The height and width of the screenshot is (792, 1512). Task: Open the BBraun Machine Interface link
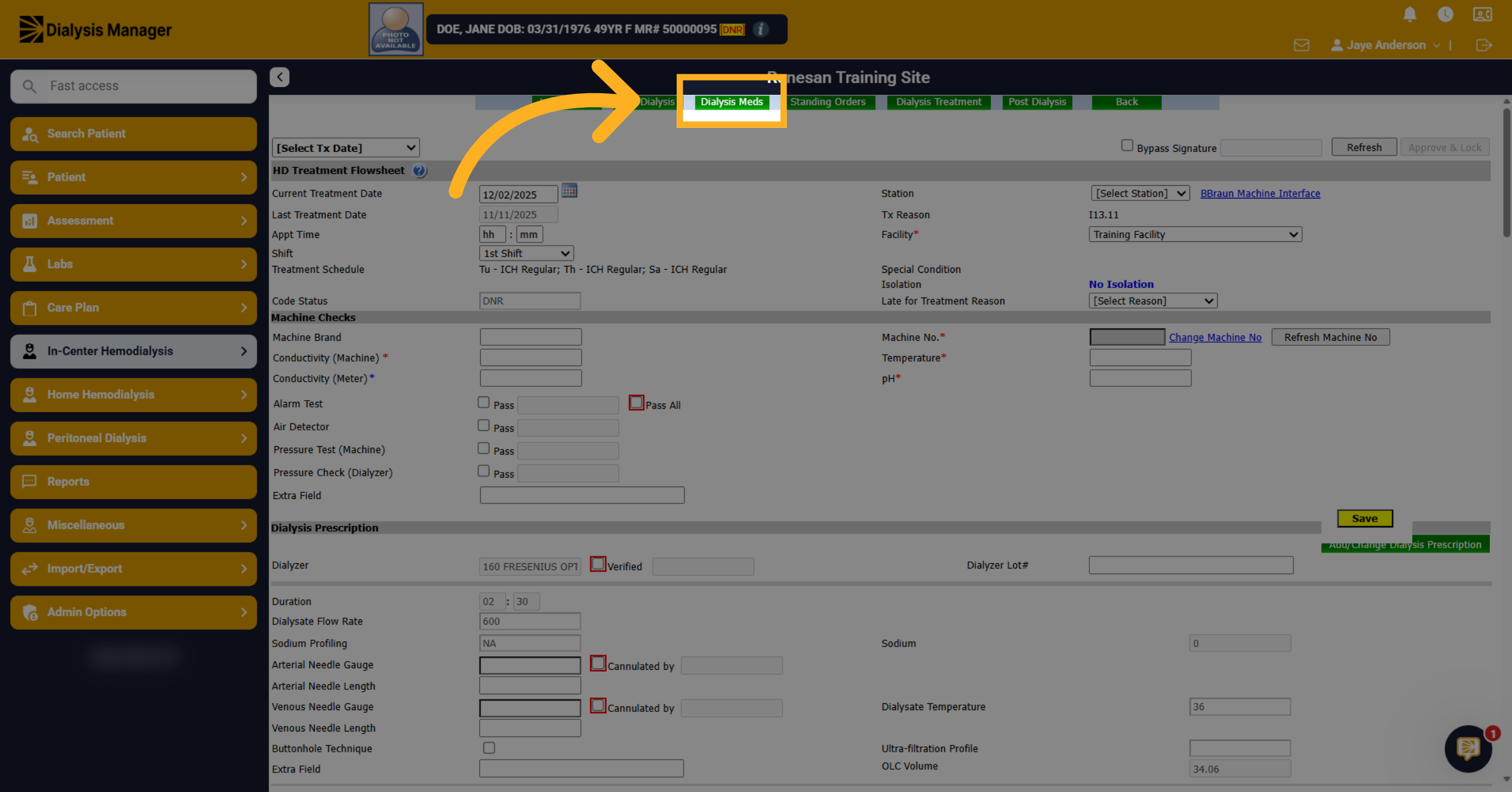1260,193
